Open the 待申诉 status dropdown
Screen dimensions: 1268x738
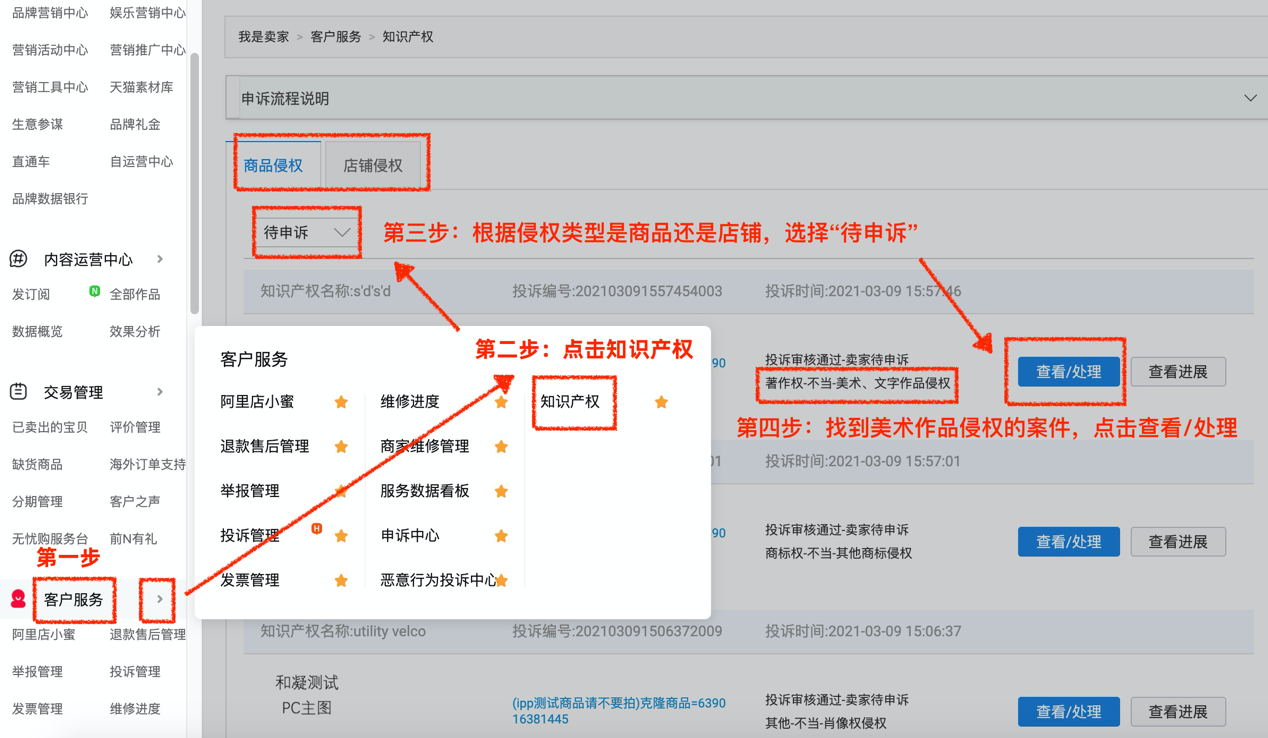click(x=306, y=232)
